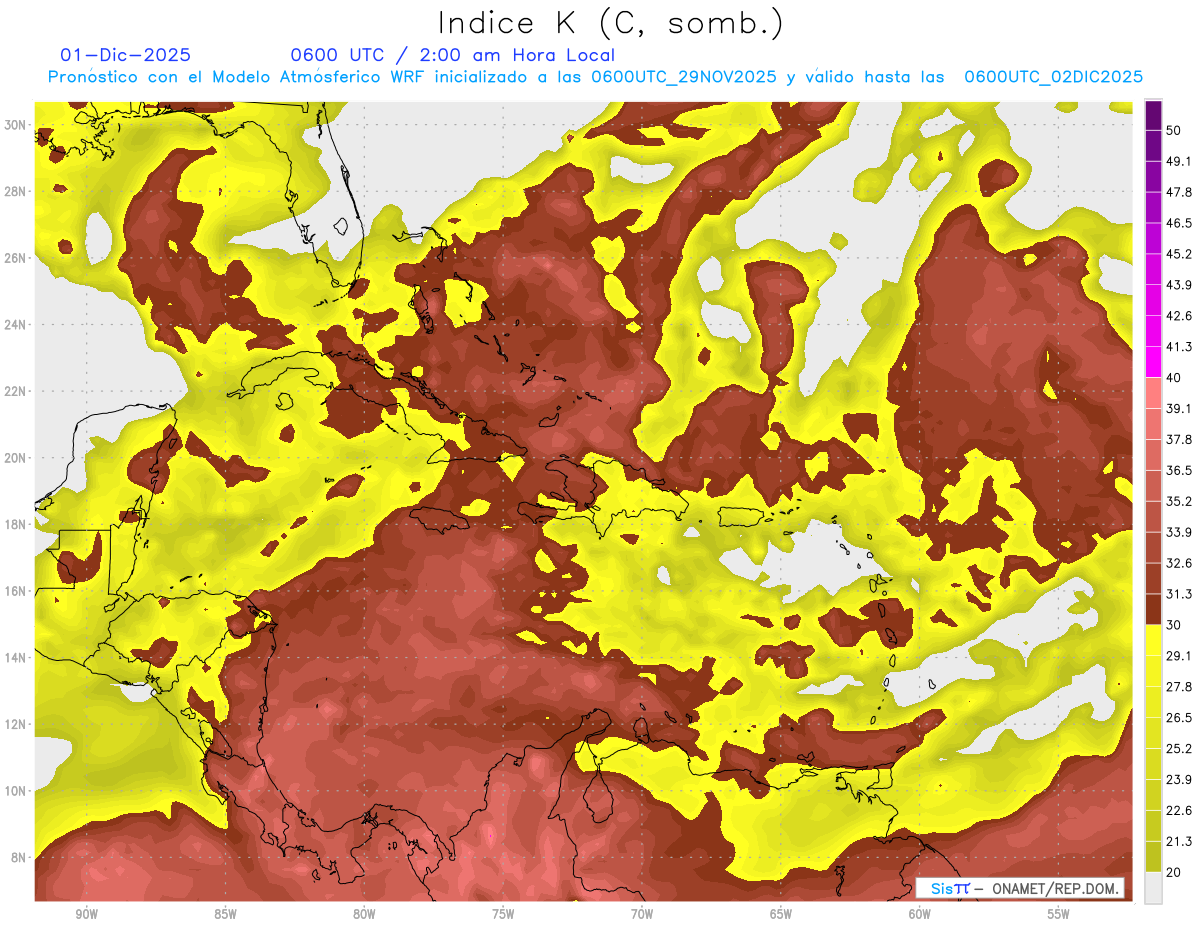Click the '30N' latitude label
1200x927 pixels.
pyautogui.click(x=17, y=125)
